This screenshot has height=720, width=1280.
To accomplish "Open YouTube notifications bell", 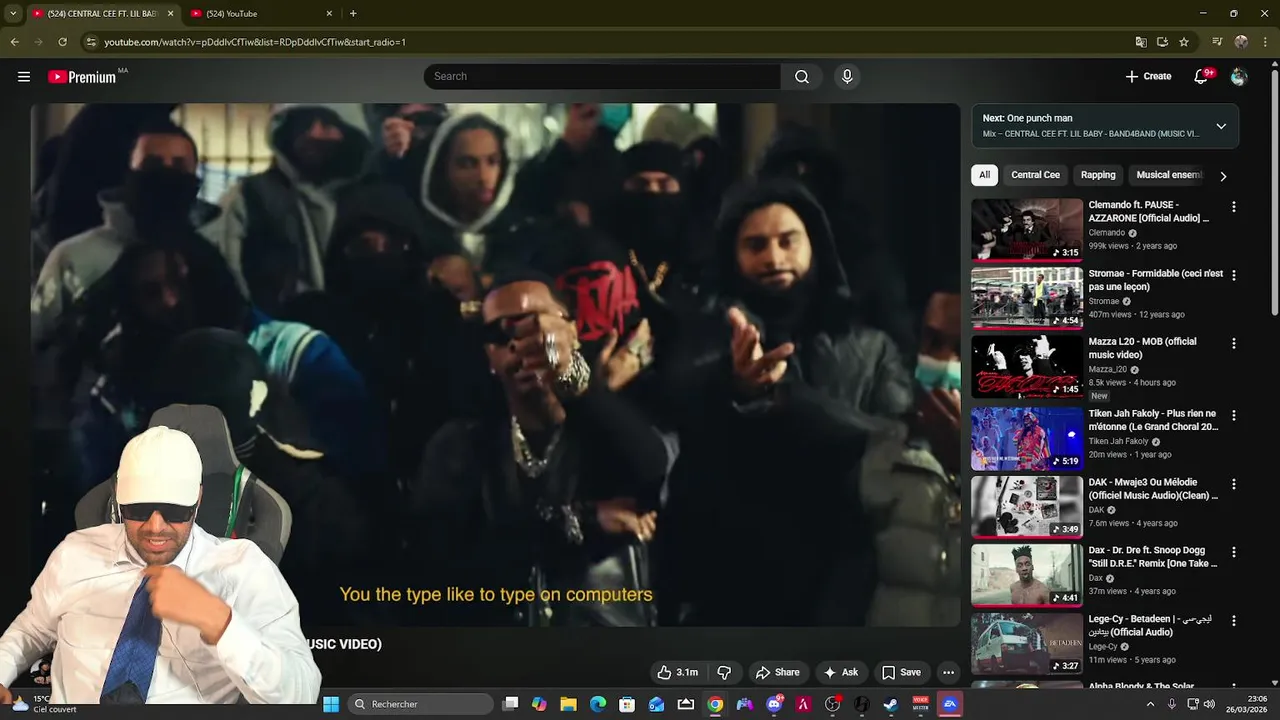I will pyautogui.click(x=1202, y=77).
